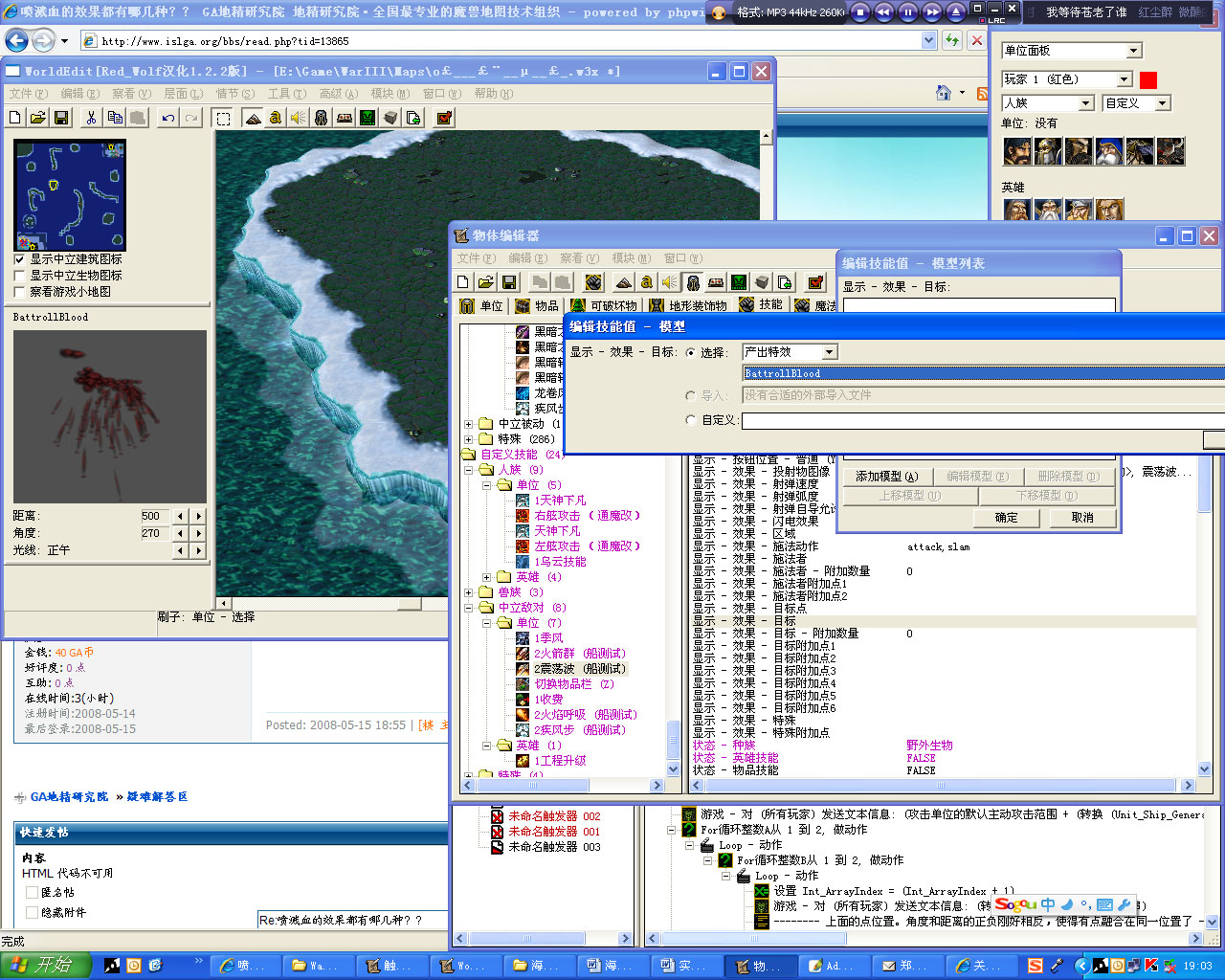Expand the 英雄 (4) tree folder

pyautogui.click(x=486, y=577)
